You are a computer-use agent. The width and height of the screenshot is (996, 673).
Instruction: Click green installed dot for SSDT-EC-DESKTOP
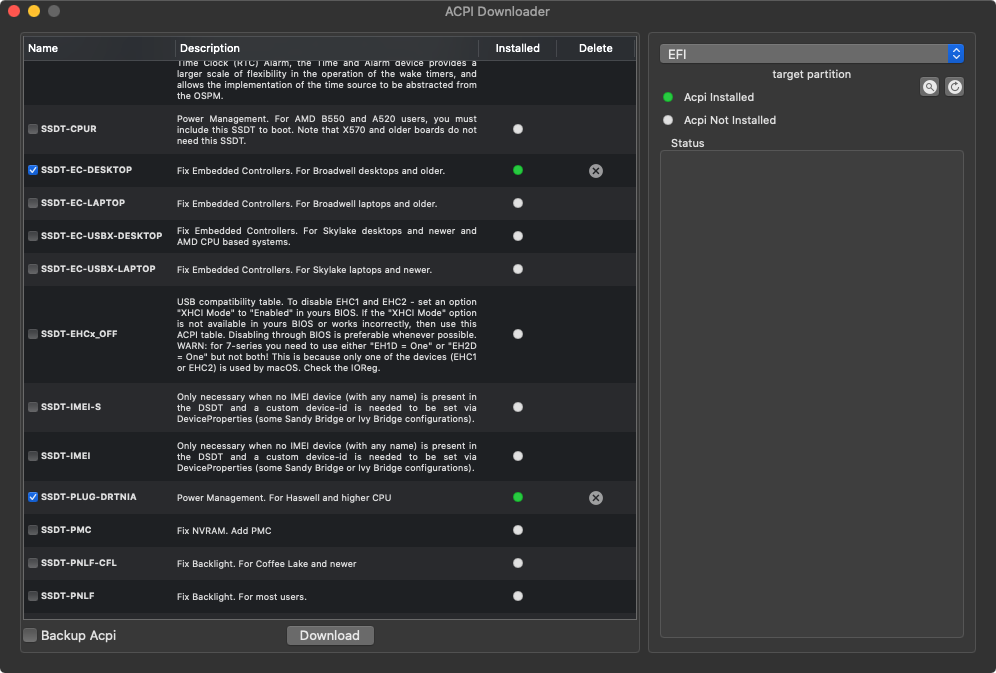pos(518,170)
